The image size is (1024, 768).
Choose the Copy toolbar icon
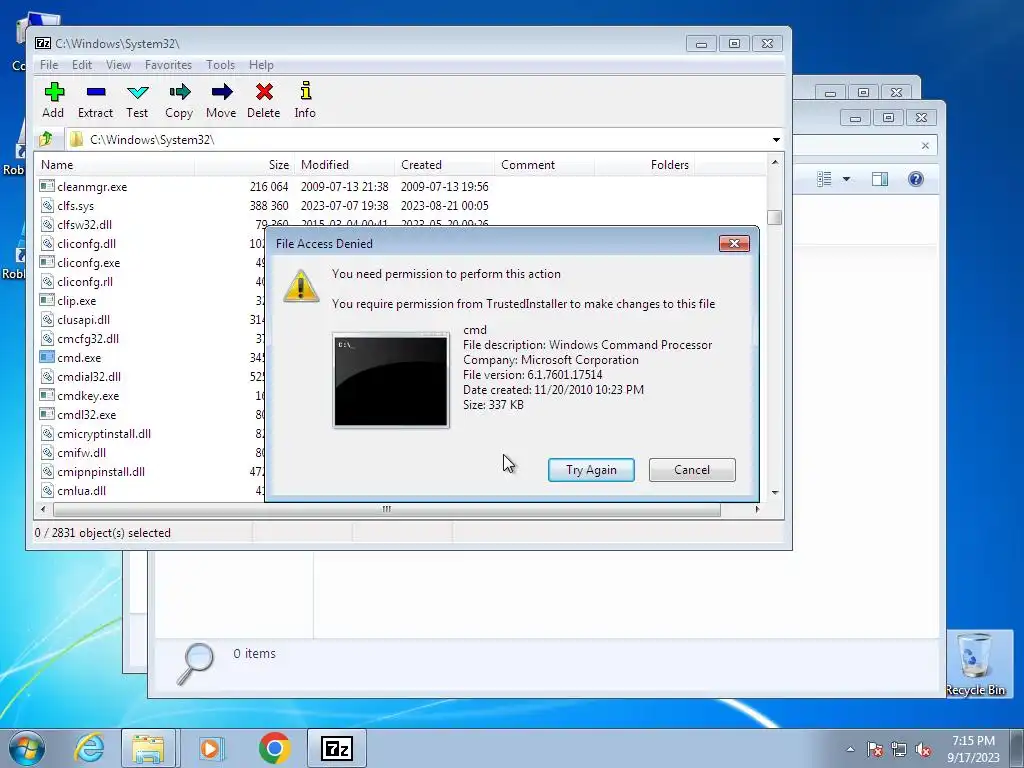tap(179, 91)
